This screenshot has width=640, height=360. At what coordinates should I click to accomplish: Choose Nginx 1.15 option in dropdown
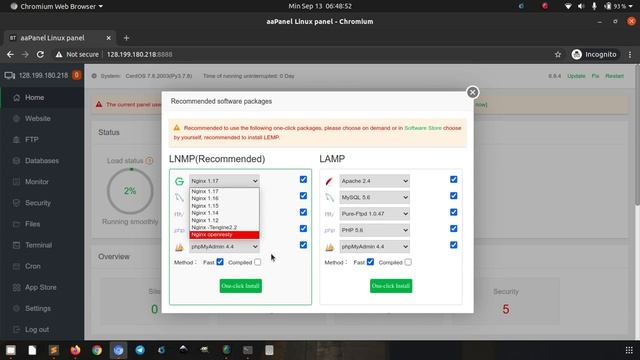coord(224,206)
